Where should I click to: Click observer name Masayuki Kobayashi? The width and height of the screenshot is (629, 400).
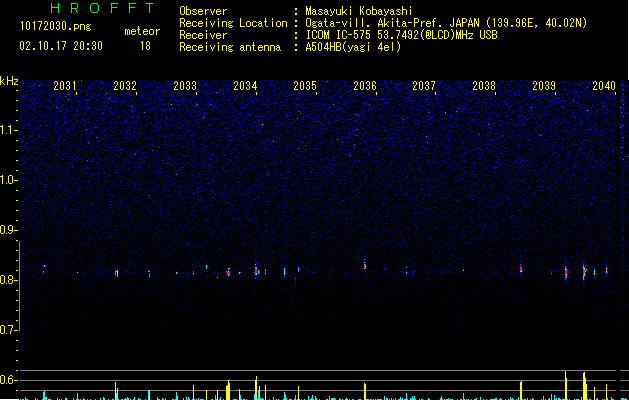(x=359, y=11)
